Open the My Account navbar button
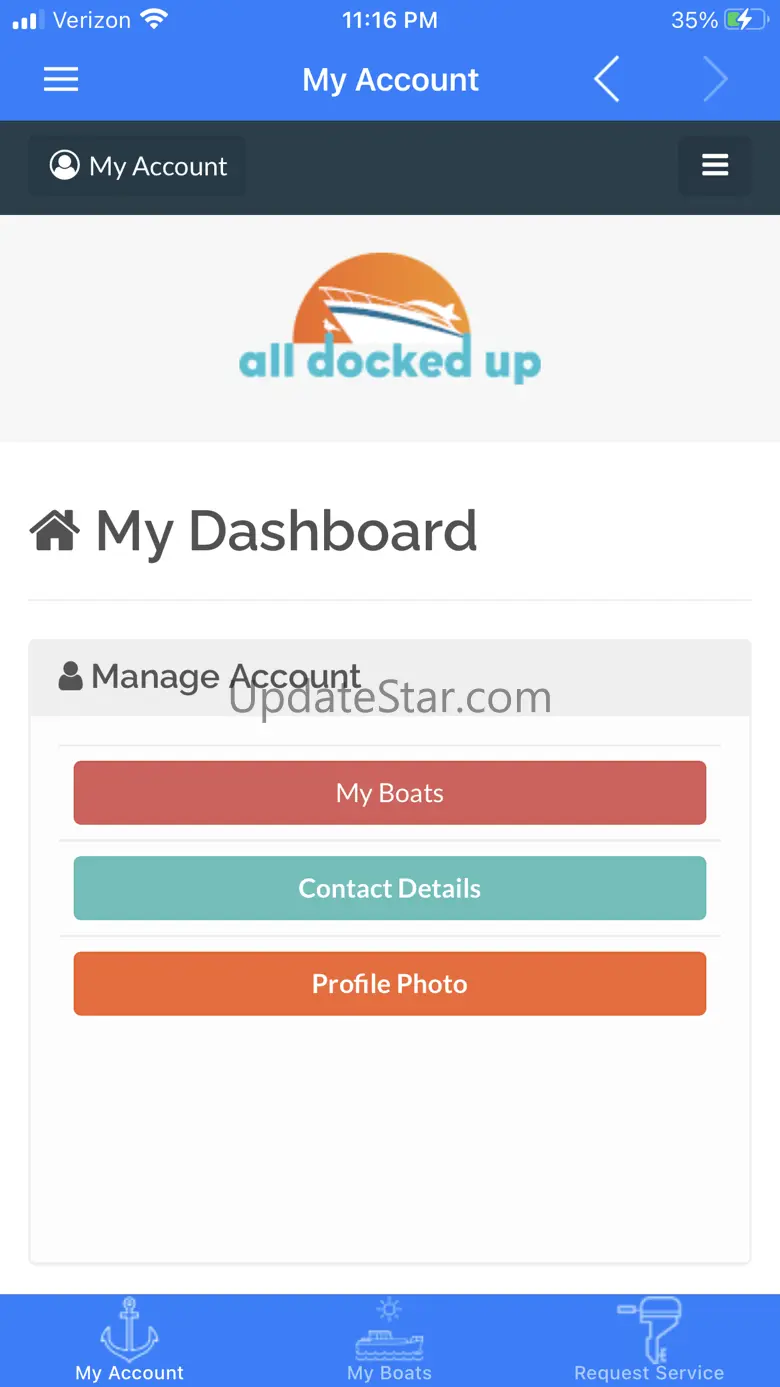This screenshot has width=780, height=1387. (137, 166)
